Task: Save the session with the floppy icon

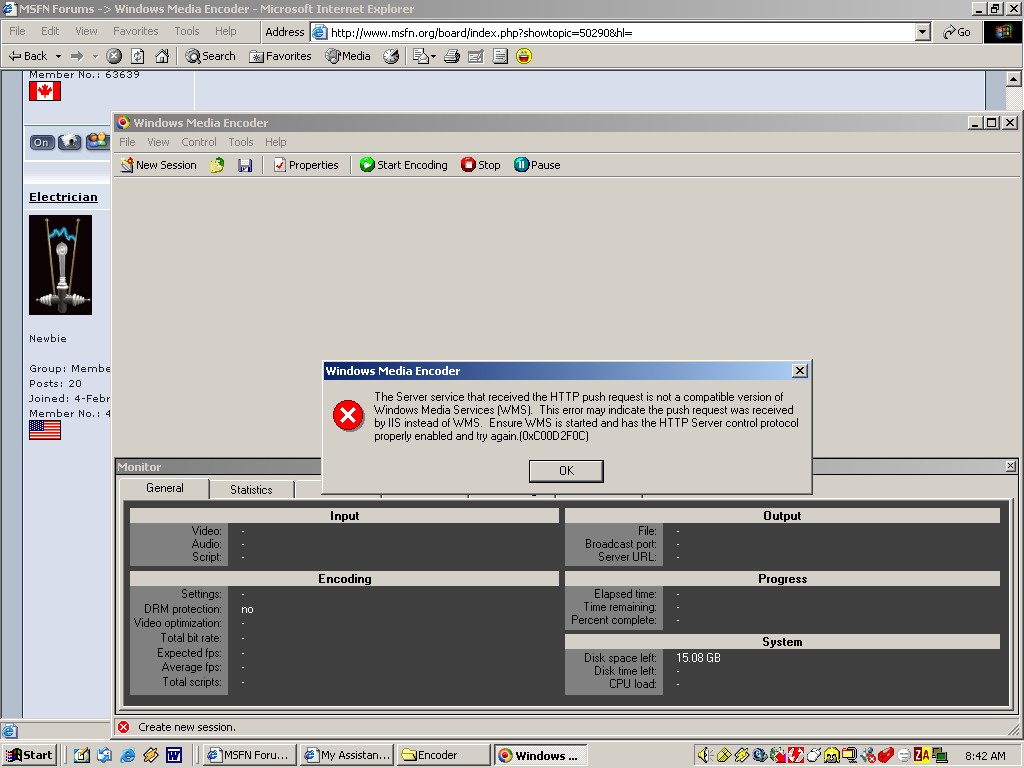Action: click(x=245, y=165)
